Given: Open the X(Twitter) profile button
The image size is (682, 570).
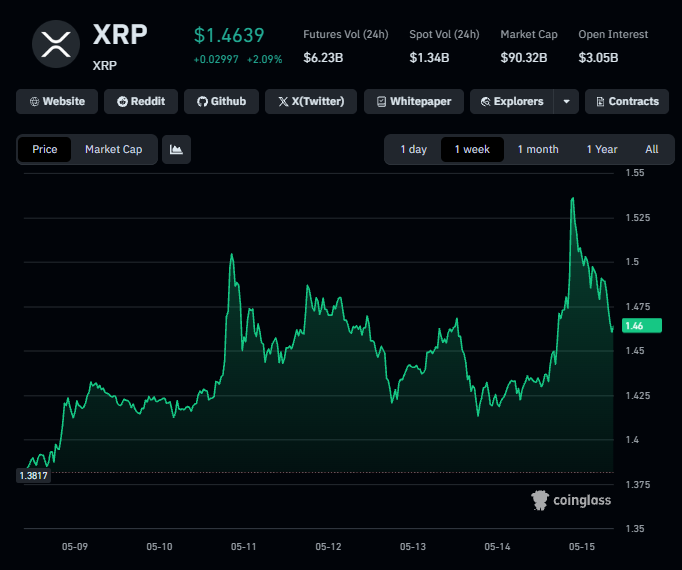Looking at the screenshot, I should [311, 101].
